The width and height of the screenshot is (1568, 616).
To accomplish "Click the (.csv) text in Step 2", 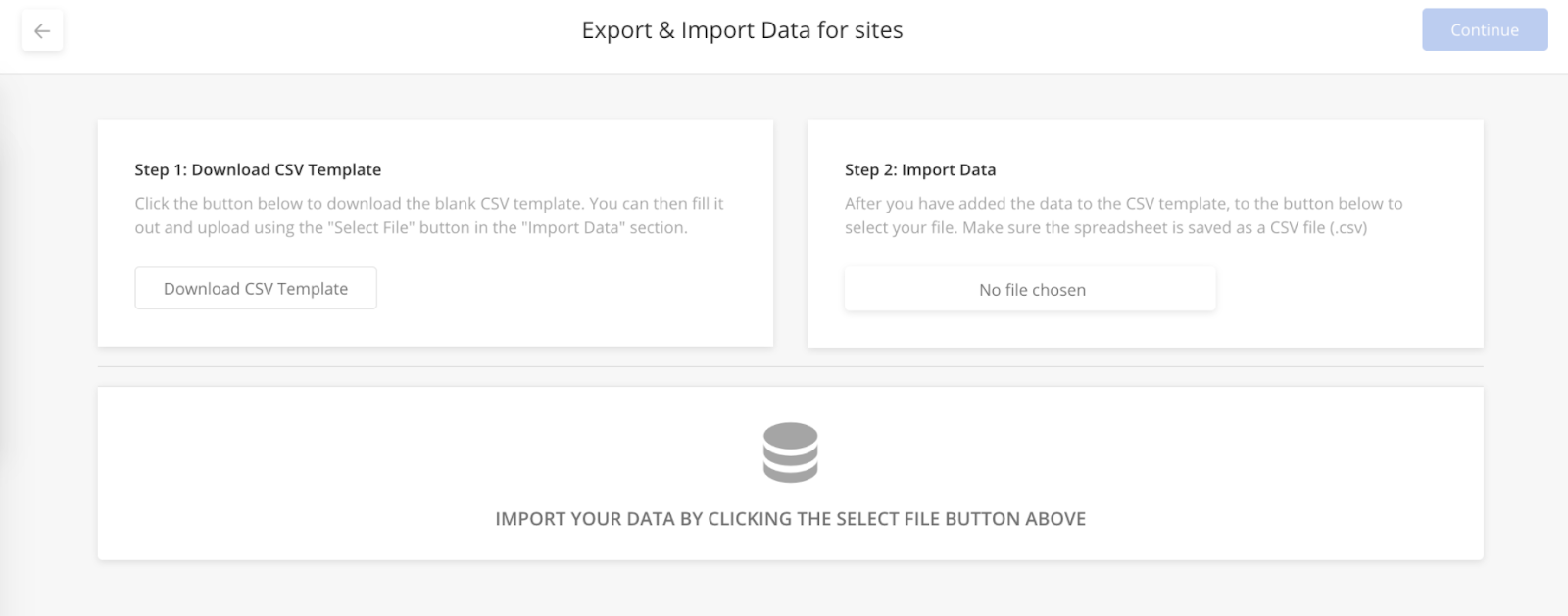I will [1348, 227].
